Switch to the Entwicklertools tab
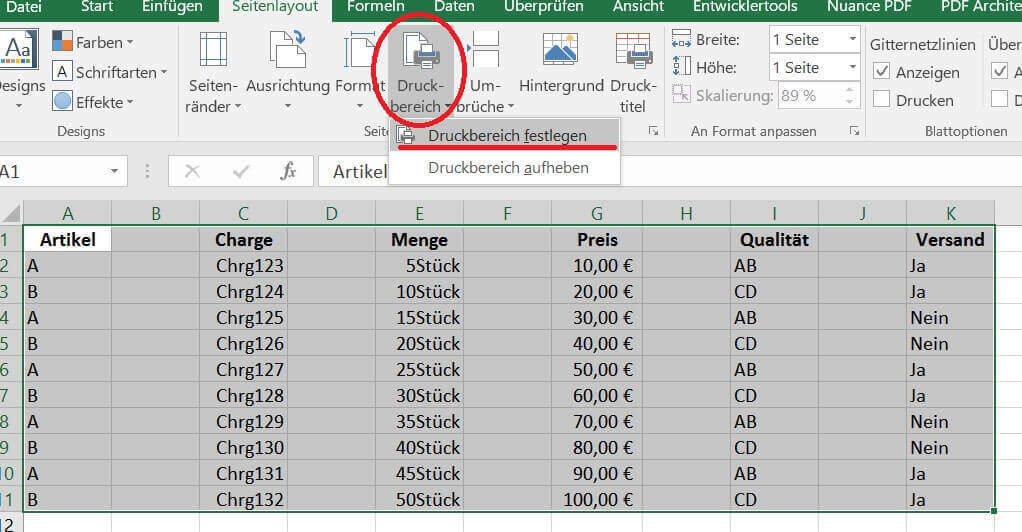The image size is (1022, 532). point(745,7)
